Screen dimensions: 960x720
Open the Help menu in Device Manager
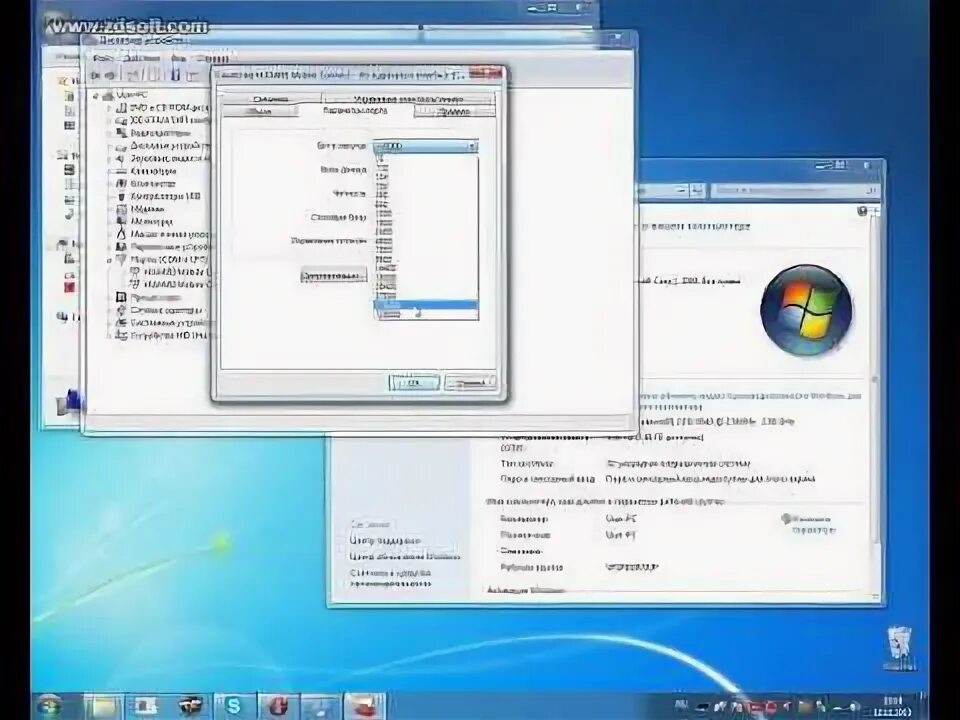215,59
